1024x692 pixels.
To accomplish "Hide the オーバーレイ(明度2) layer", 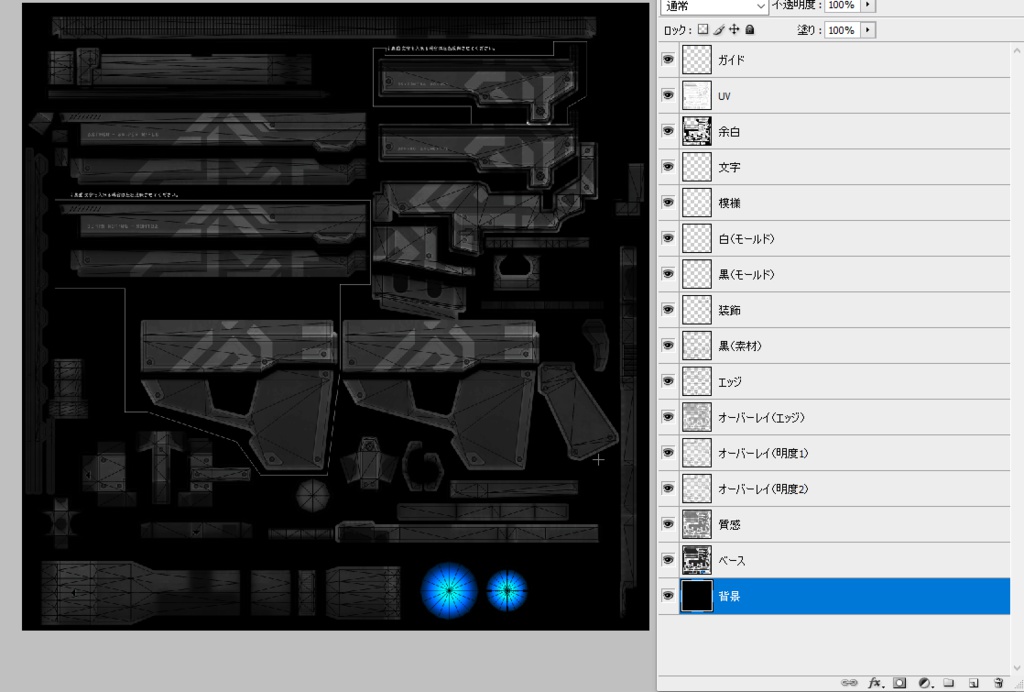I will (x=668, y=488).
